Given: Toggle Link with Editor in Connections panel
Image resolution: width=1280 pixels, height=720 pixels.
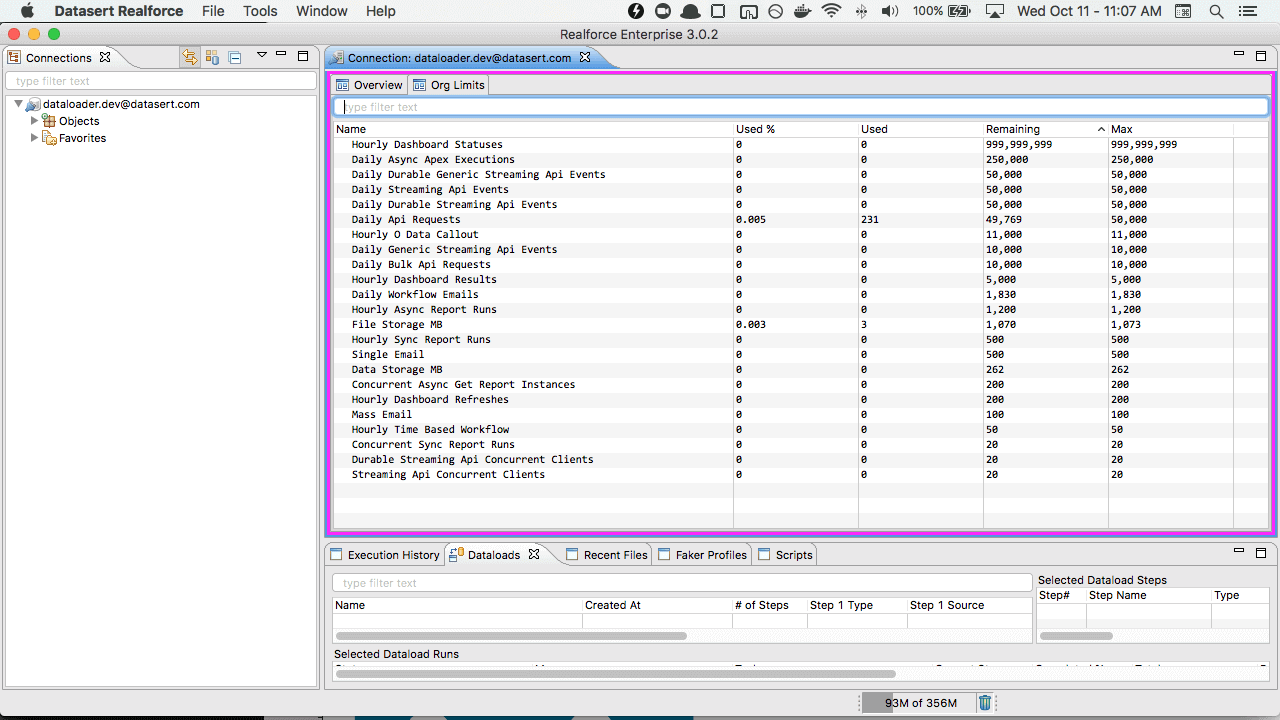Looking at the screenshot, I should click(x=190, y=57).
